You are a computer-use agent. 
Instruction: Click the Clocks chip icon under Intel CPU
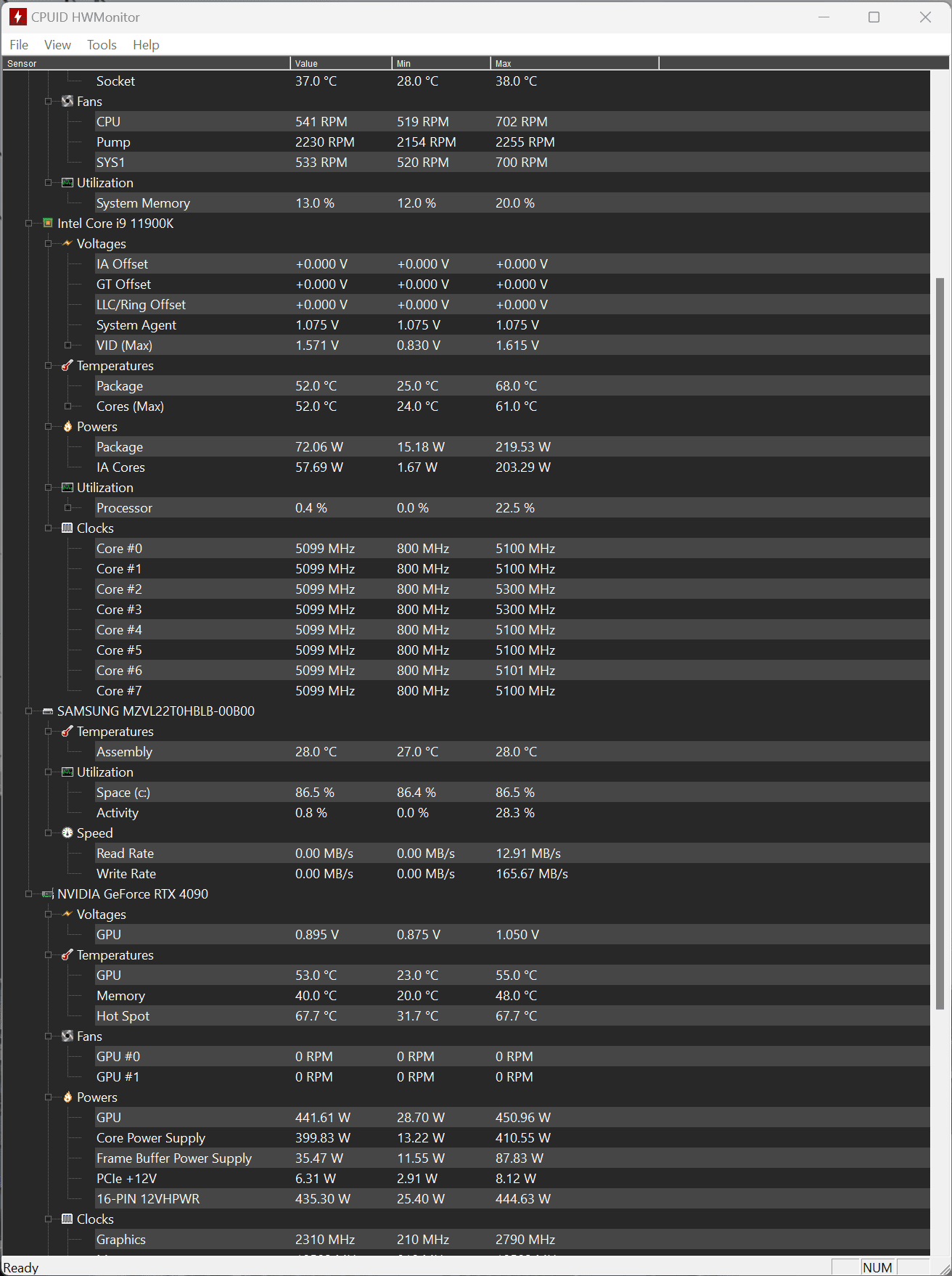pyautogui.click(x=67, y=528)
